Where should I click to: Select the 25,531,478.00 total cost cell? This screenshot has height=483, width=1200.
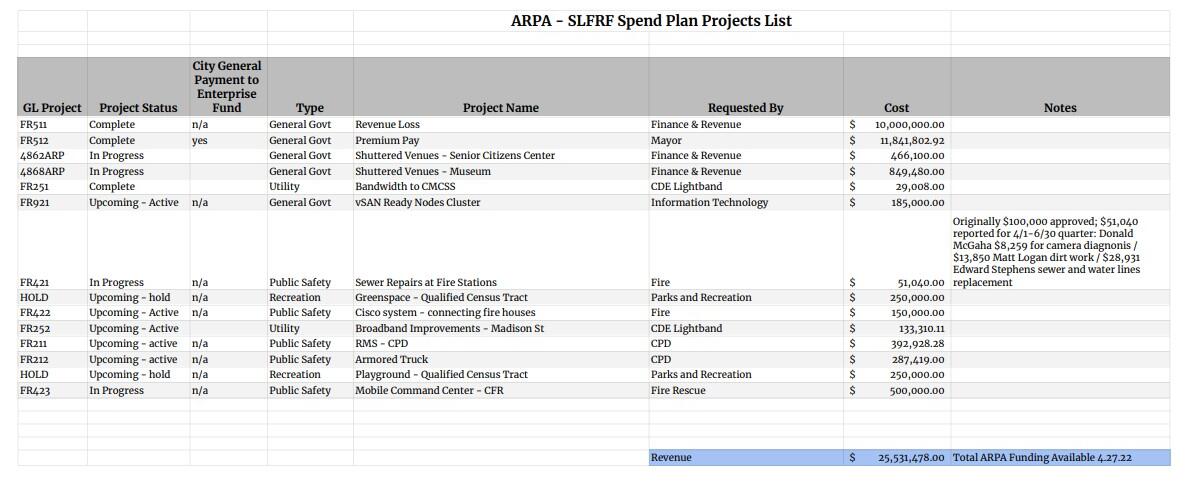coord(910,458)
